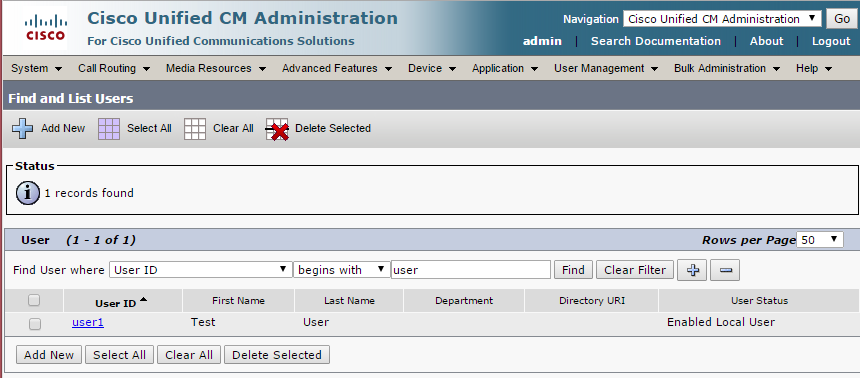This screenshot has height=378, width=860.
Task: Check the header select-all checkbox
Action: [34, 300]
